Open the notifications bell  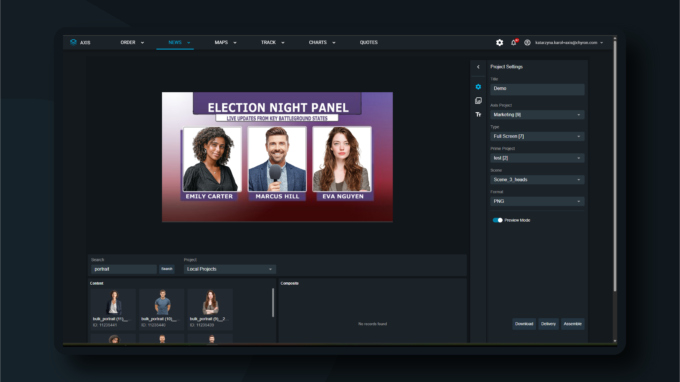click(514, 42)
